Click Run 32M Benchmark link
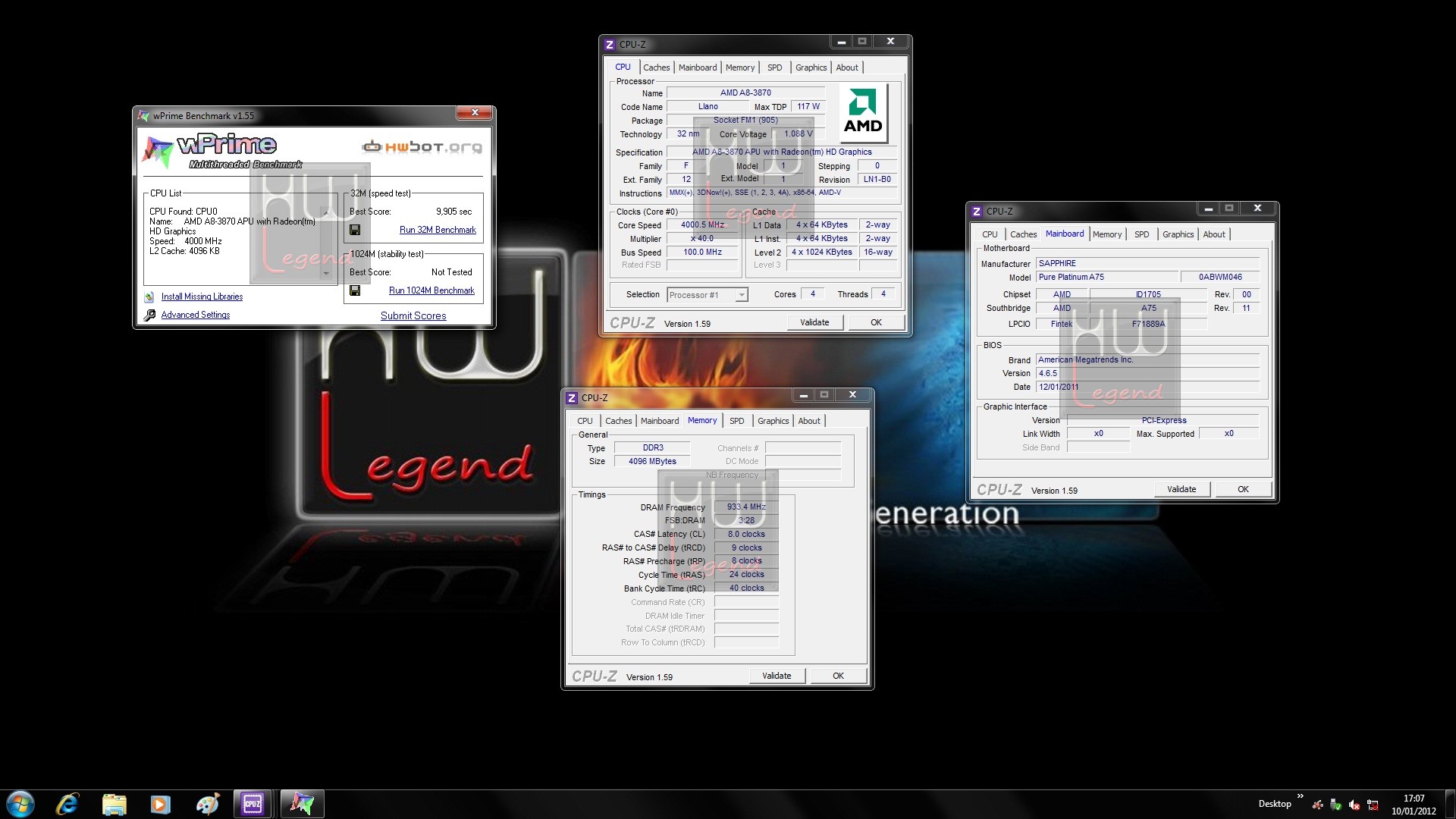The image size is (1456, 819). coord(438,230)
